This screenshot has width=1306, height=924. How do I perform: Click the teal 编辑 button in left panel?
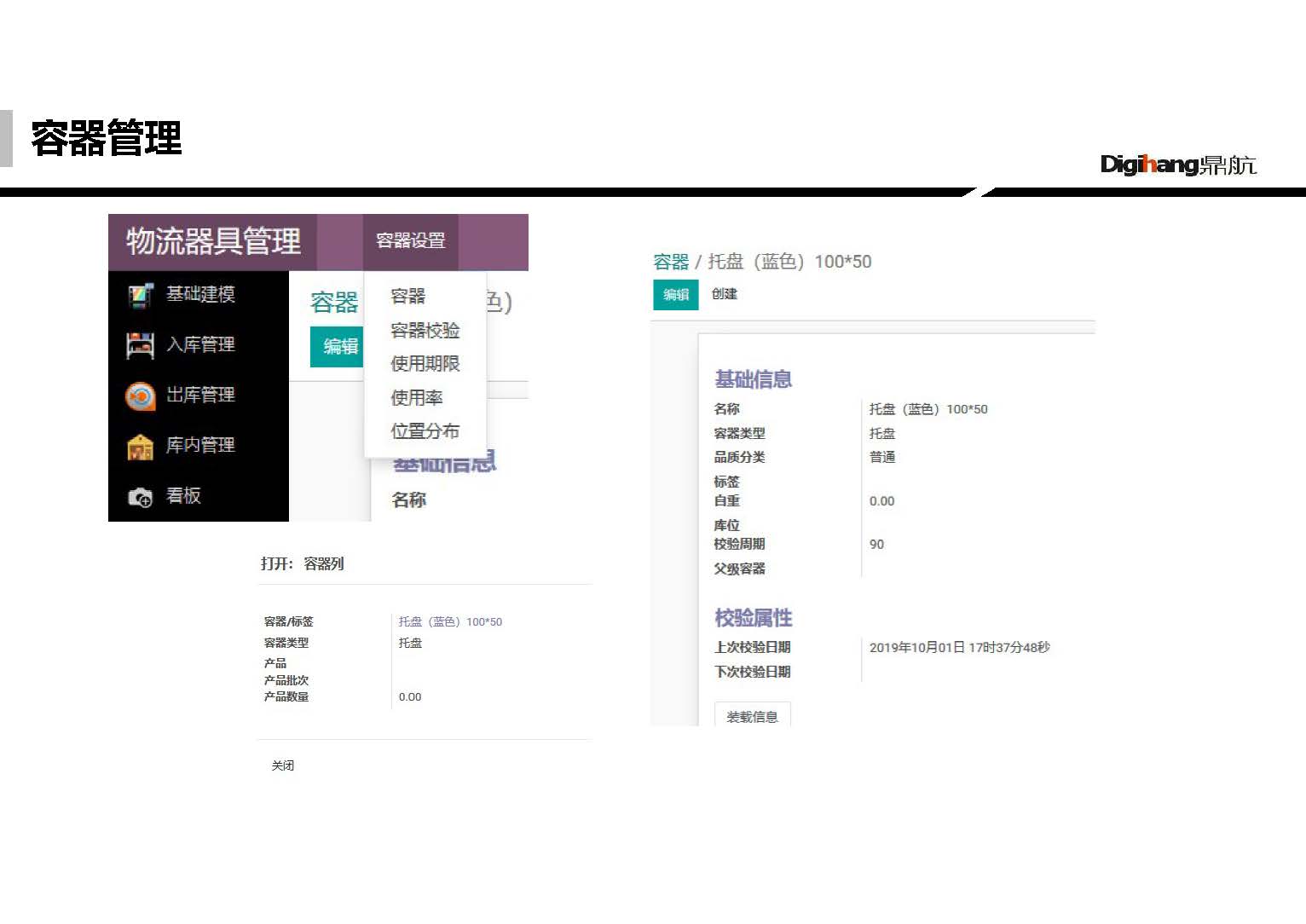click(337, 346)
